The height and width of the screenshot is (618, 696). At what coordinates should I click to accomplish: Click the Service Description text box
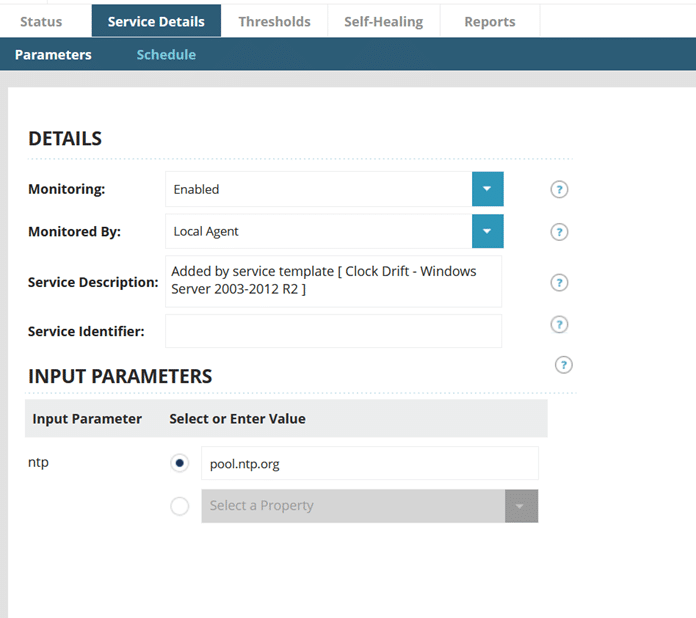pos(333,281)
